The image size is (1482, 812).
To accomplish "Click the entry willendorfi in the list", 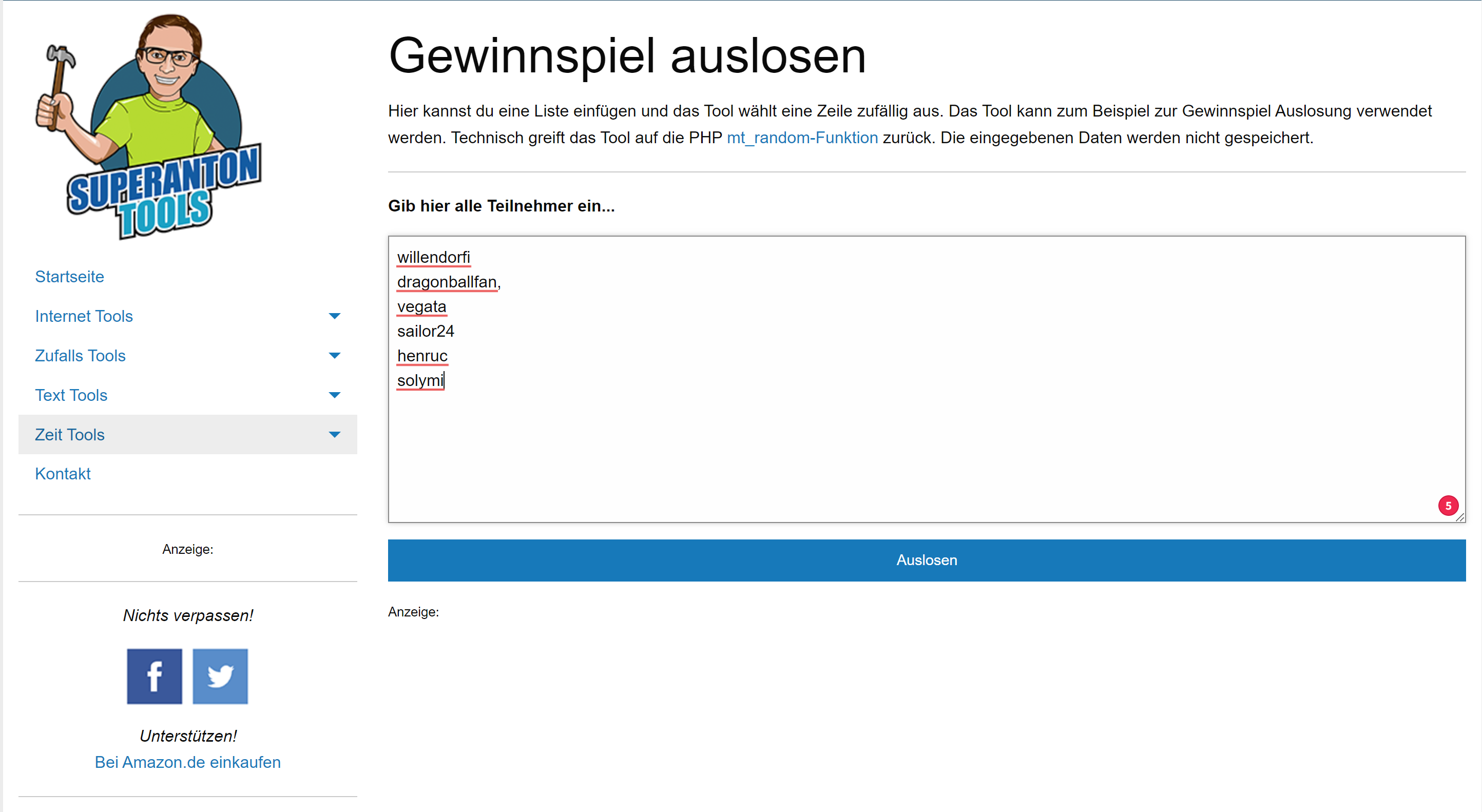I will (433, 257).
